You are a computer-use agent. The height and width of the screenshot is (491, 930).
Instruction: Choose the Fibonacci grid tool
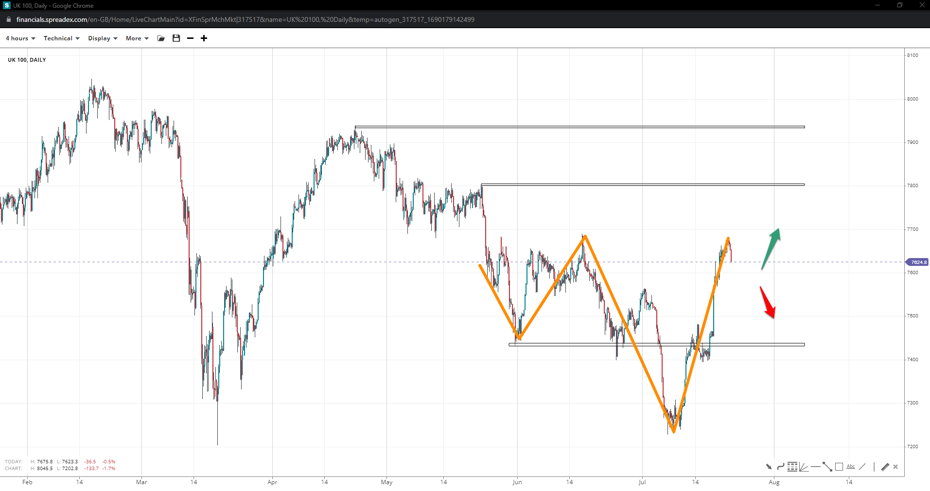click(x=792, y=467)
